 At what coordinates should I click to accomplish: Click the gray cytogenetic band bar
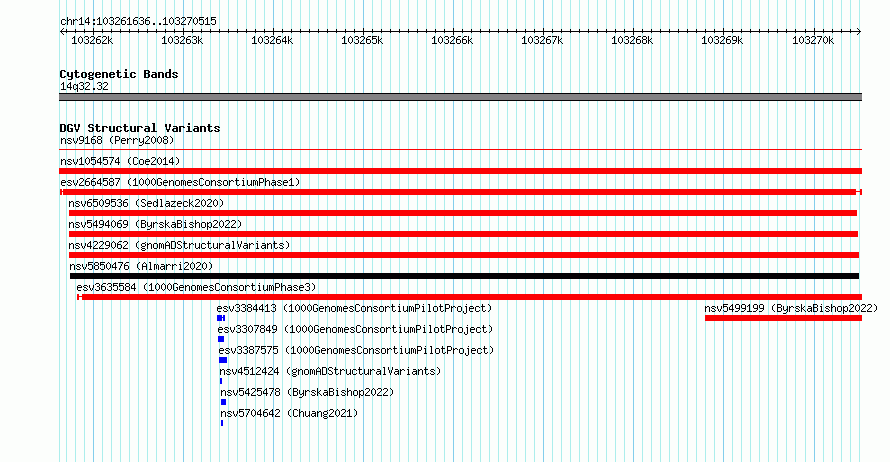point(461,97)
